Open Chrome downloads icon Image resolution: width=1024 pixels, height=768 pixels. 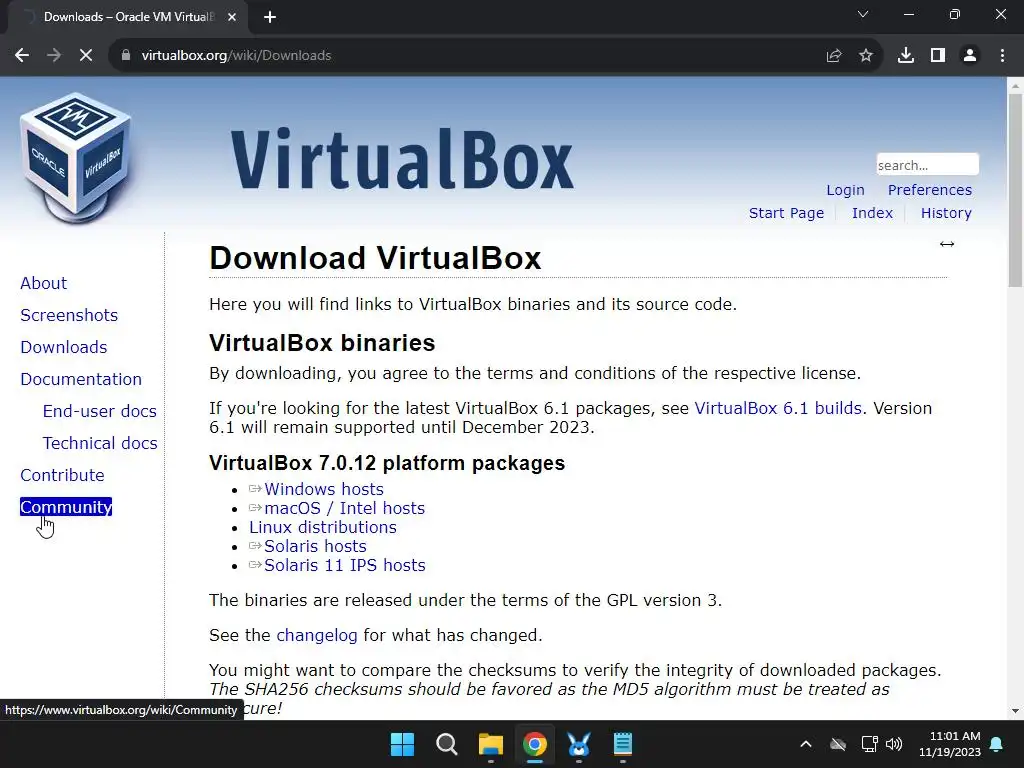(x=906, y=56)
